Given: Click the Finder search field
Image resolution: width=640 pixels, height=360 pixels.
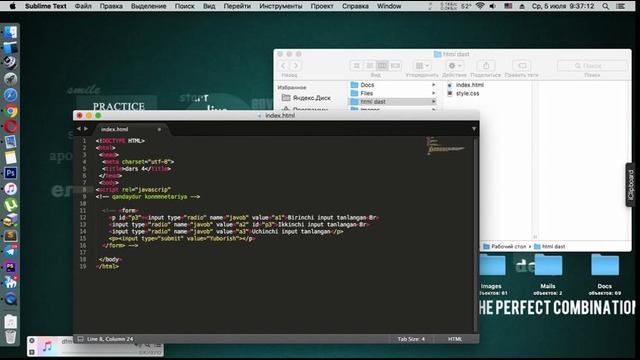Looking at the screenshot, I should pos(592,65).
